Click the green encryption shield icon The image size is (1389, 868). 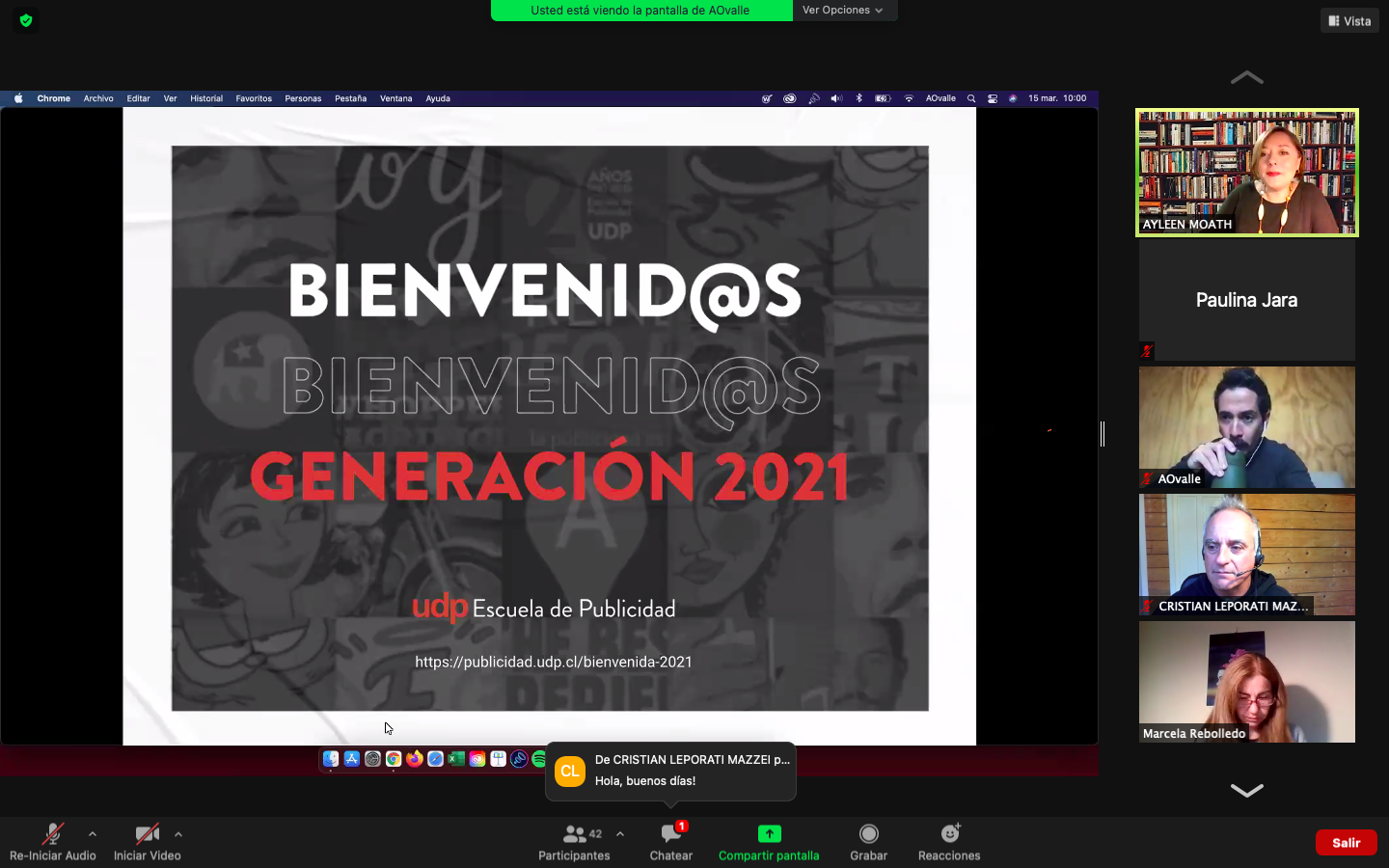(x=26, y=20)
